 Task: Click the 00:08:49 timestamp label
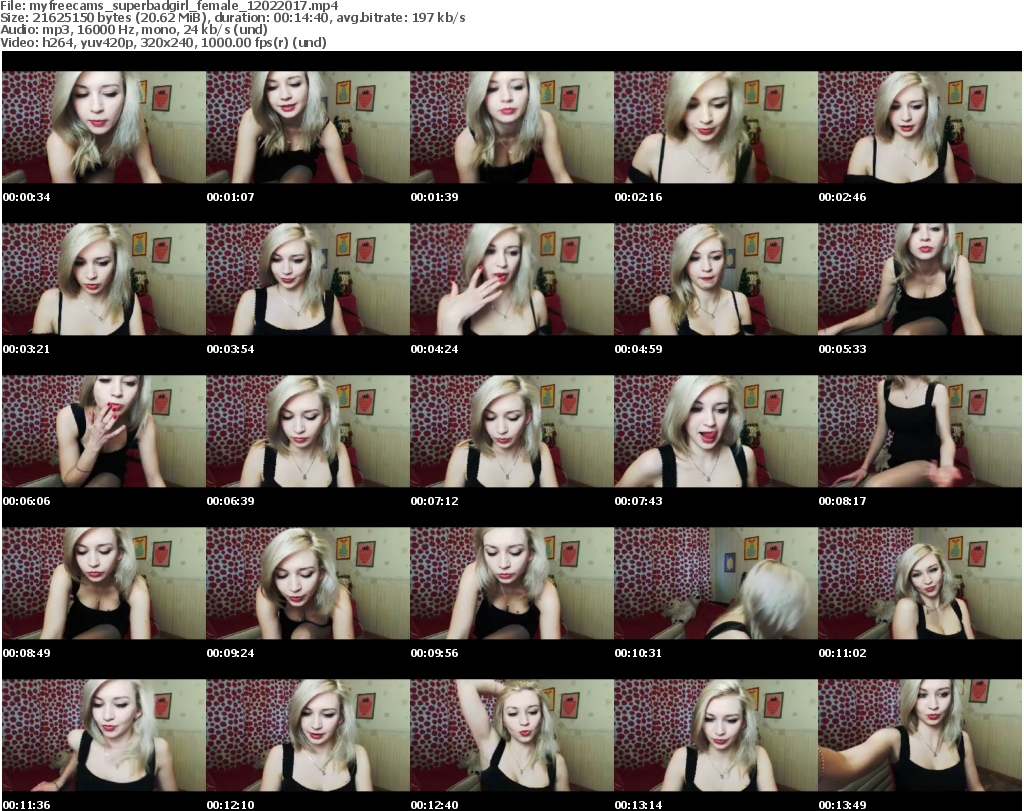[x=27, y=653]
